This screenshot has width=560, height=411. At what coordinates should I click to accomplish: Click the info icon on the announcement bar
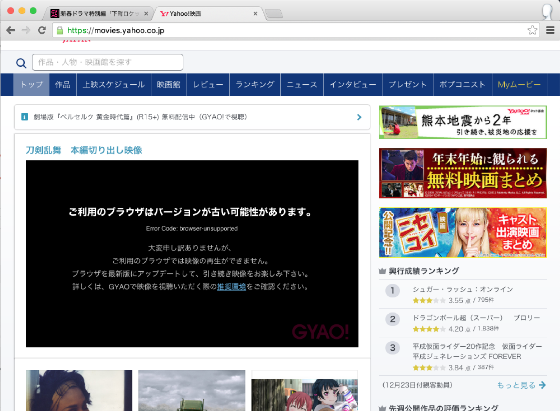(x=24, y=117)
